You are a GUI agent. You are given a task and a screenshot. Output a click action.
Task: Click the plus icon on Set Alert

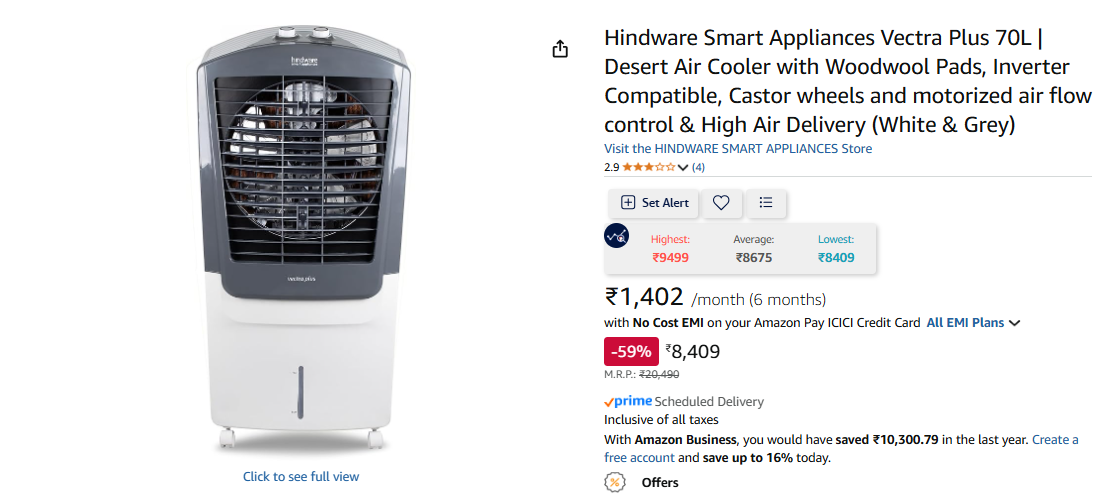pyautogui.click(x=628, y=203)
